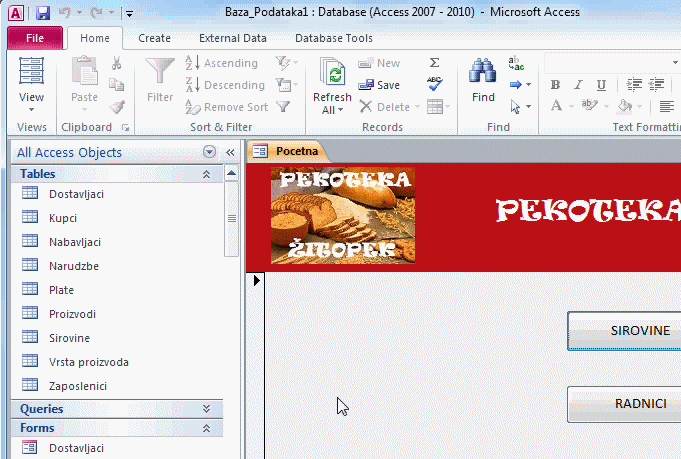This screenshot has height=459, width=681.
Task: Toggle Underline text formatting
Action: (601, 85)
